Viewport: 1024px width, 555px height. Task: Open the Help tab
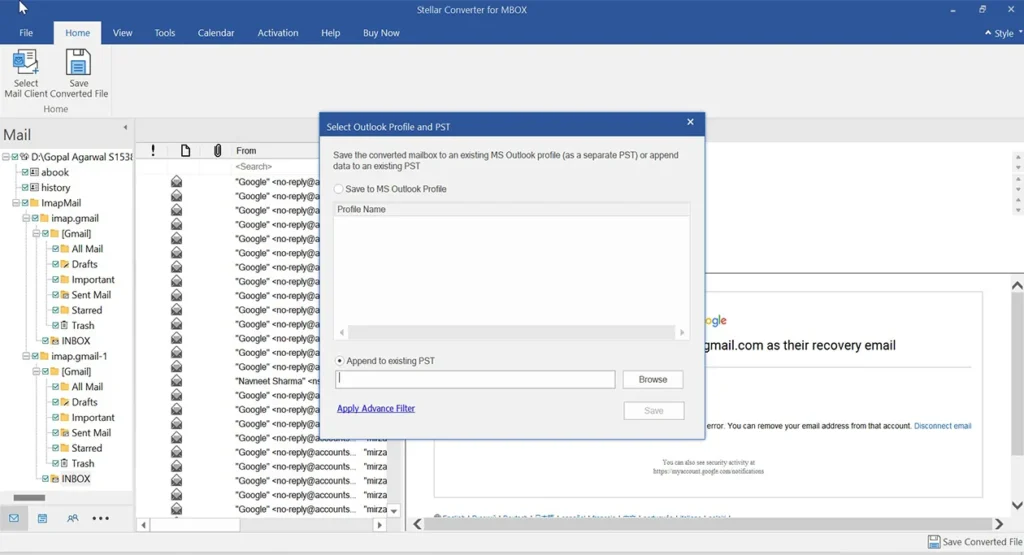point(330,33)
